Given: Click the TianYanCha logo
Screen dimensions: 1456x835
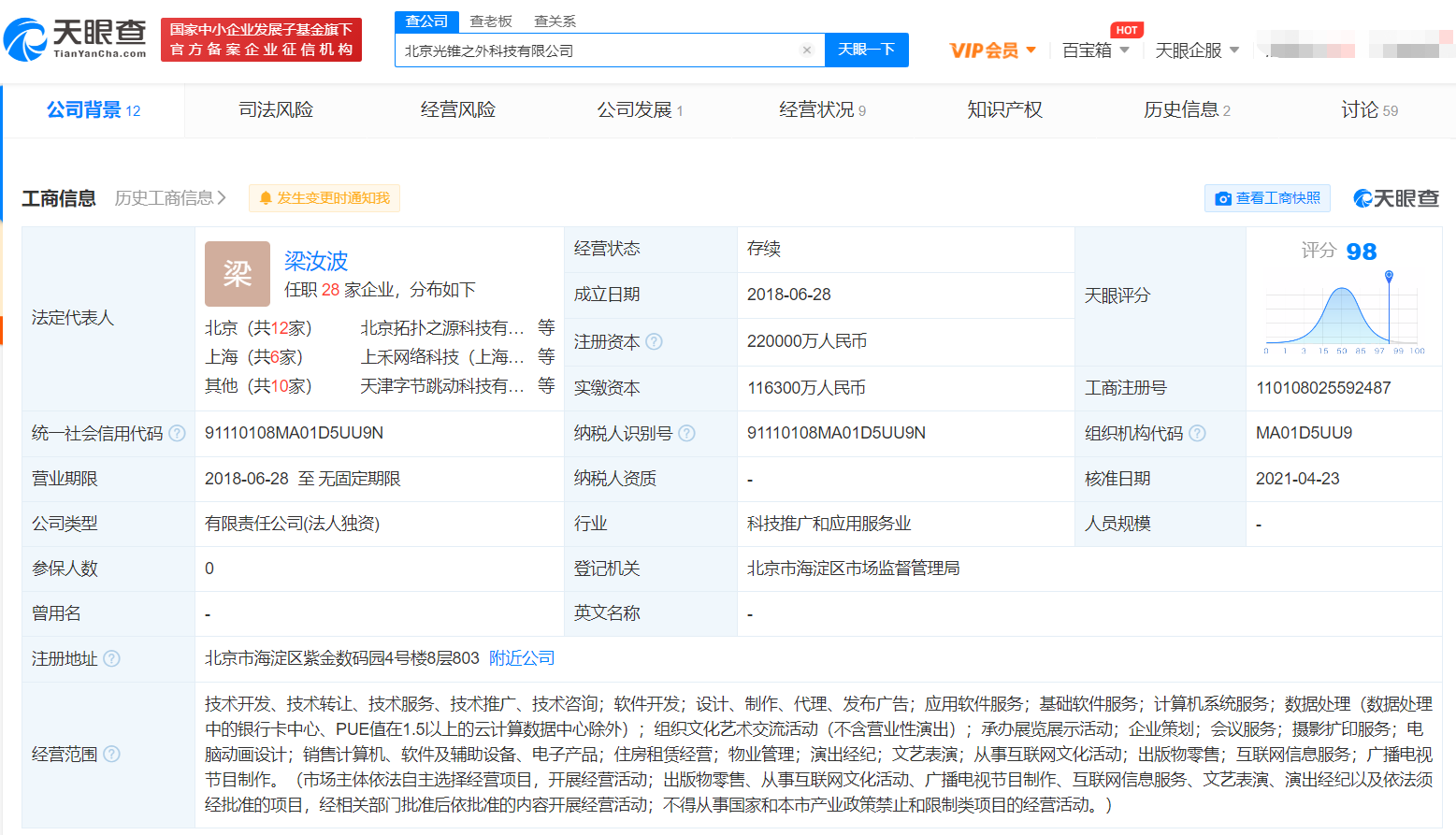Looking at the screenshot, I should pyautogui.click(x=76, y=38).
